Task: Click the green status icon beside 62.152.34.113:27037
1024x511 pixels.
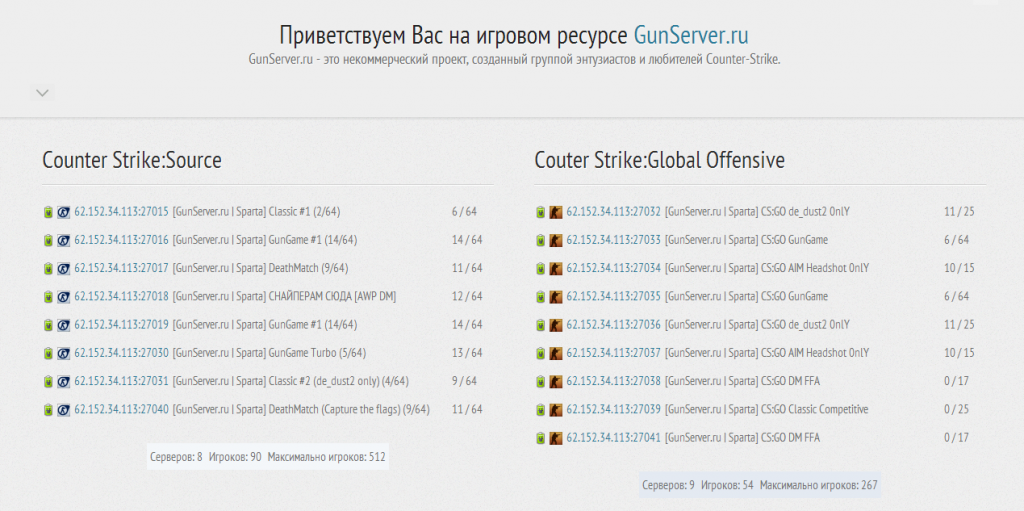Action: (540, 353)
